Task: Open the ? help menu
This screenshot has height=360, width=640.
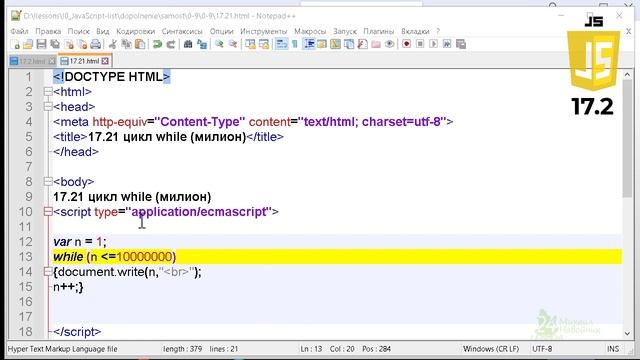Action: (x=438, y=31)
